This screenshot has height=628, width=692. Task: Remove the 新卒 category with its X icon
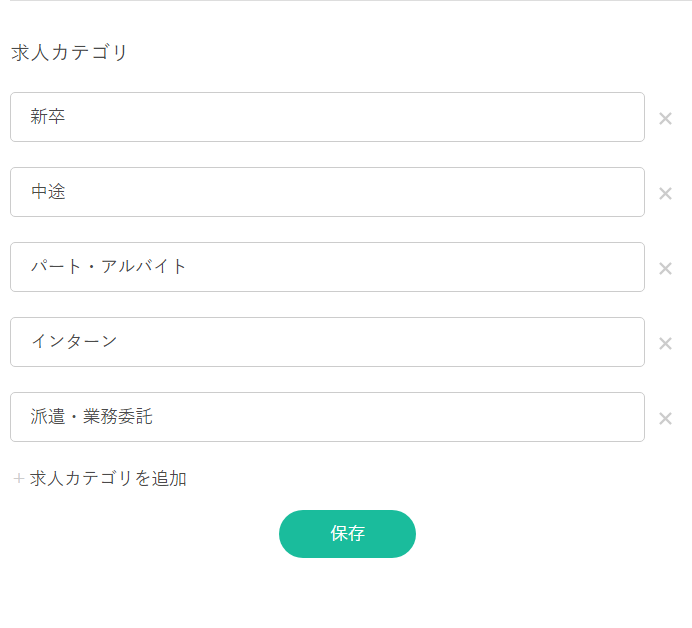(665, 119)
